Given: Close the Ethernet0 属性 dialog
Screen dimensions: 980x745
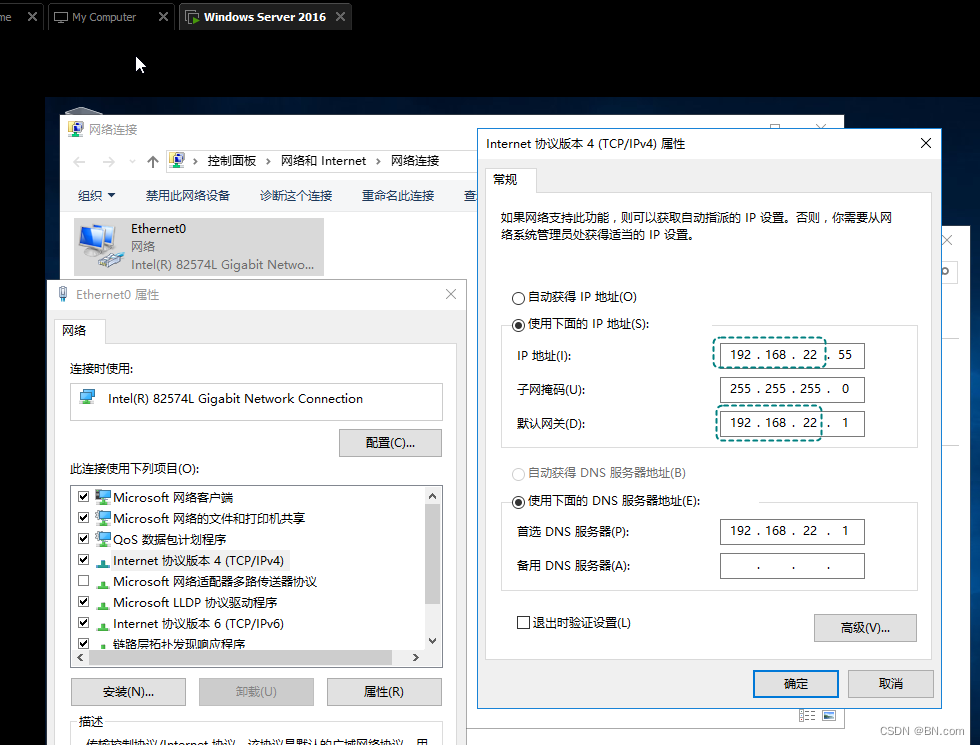Looking at the screenshot, I should (x=451, y=294).
